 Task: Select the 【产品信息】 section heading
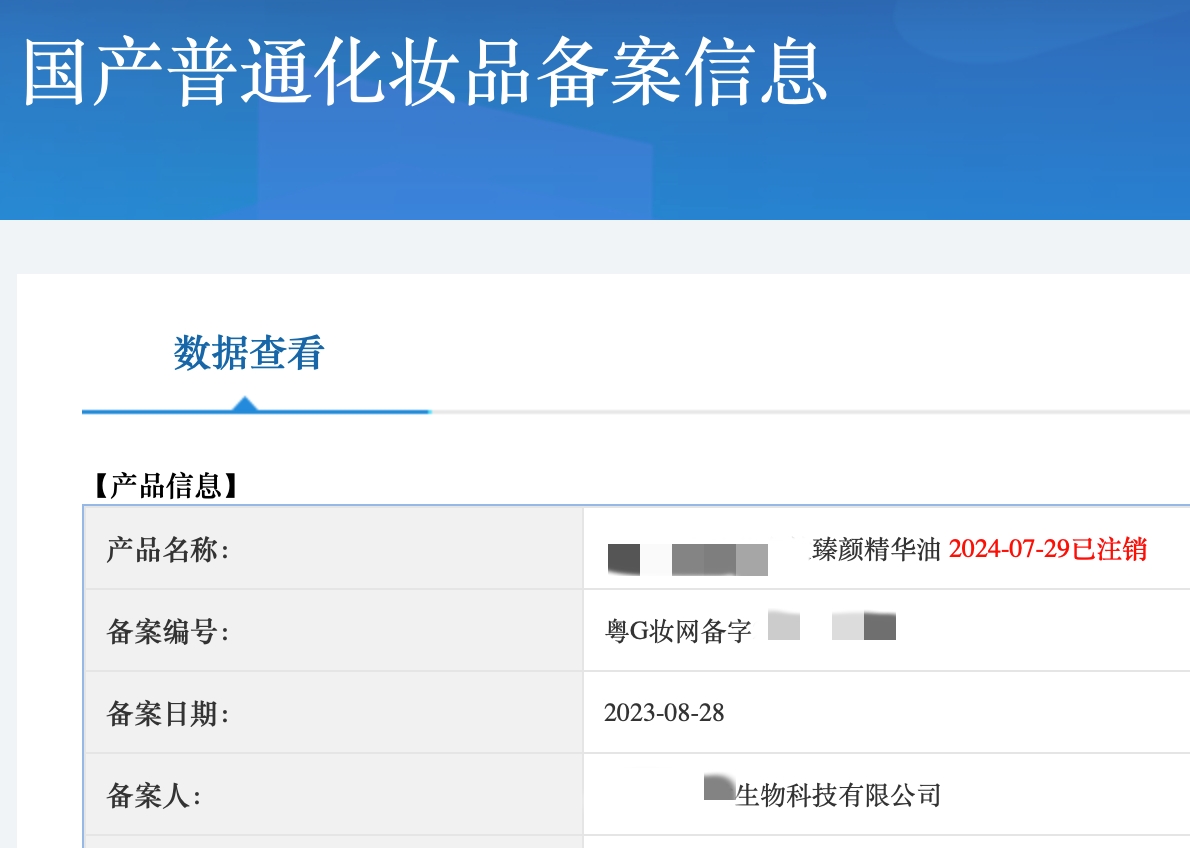coord(166,487)
